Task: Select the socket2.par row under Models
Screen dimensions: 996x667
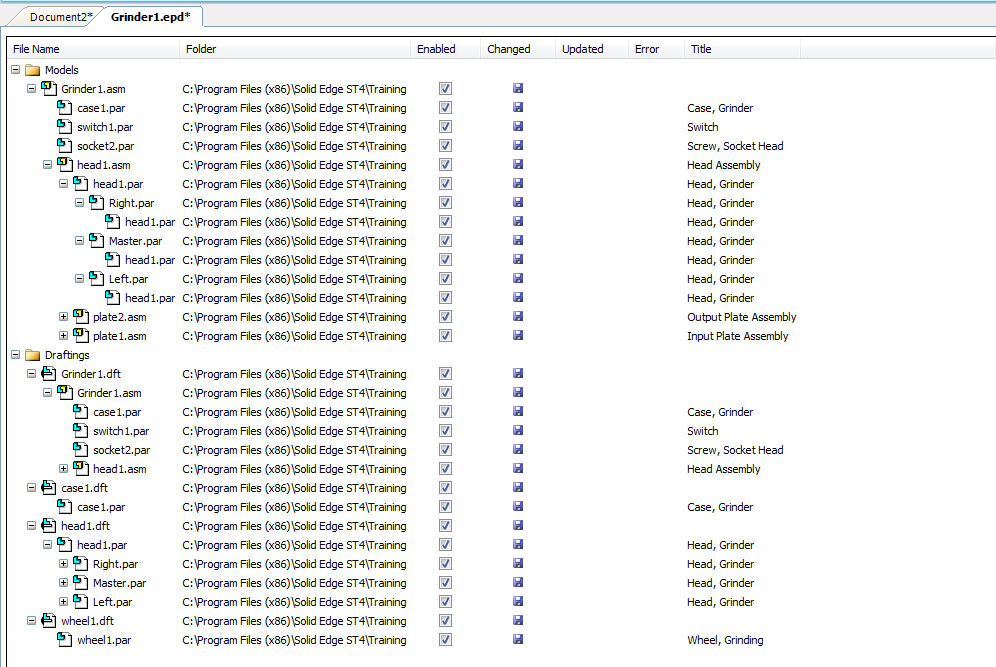Action: pos(105,146)
